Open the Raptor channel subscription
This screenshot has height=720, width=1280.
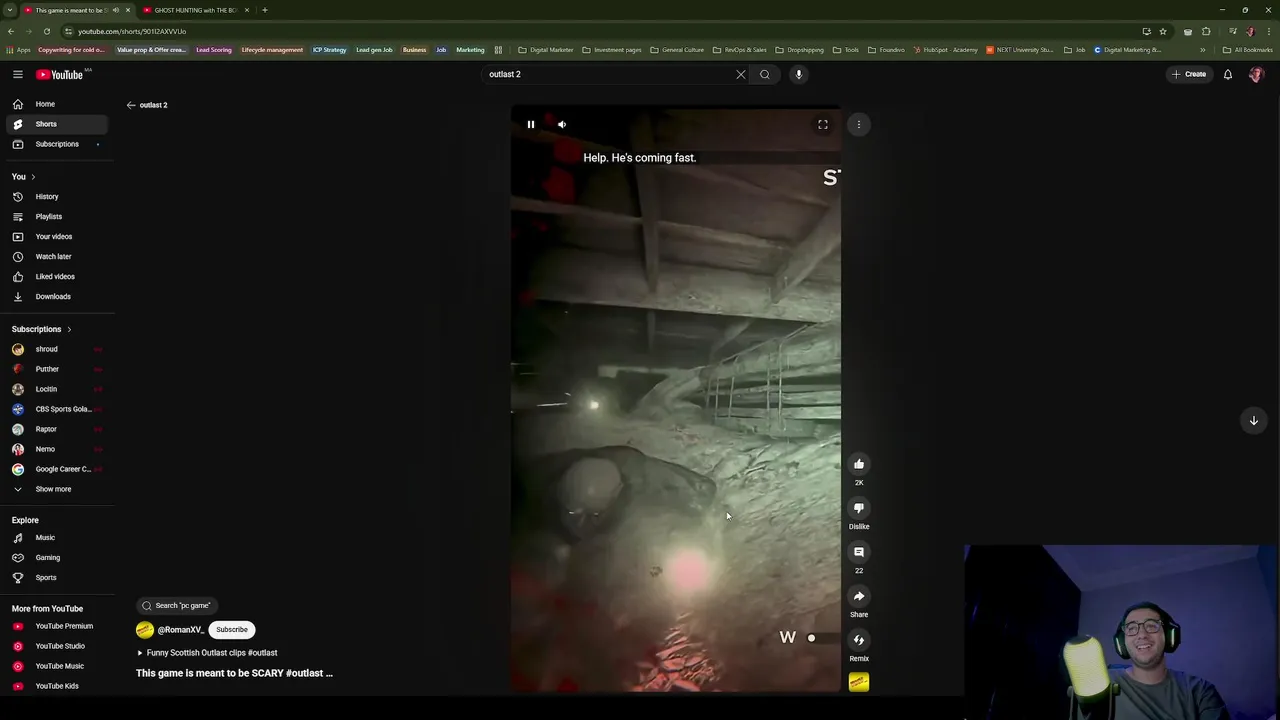pyautogui.click(x=57, y=429)
